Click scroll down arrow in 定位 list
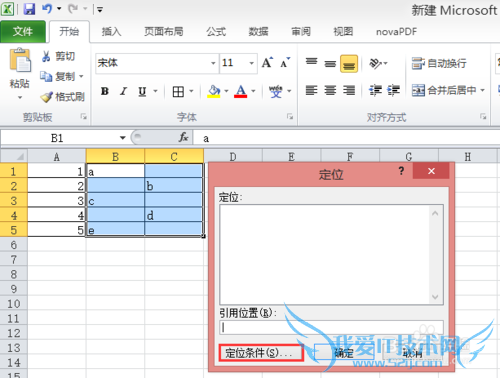This screenshot has height=378, width=500. (435, 297)
